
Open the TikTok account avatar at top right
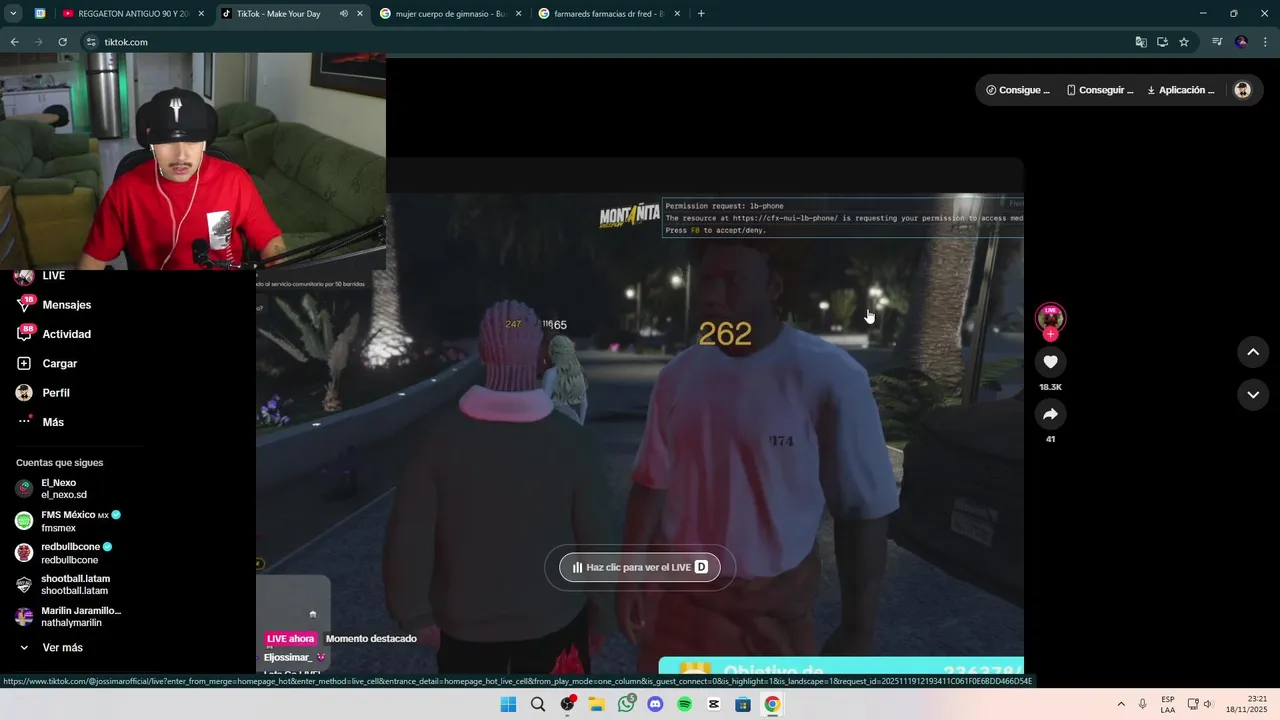pyautogui.click(x=1242, y=90)
